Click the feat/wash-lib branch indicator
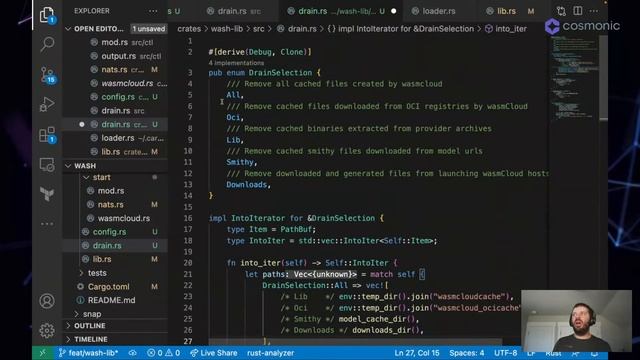Image resolution: width=640 pixels, height=360 pixels. click(x=88, y=353)
